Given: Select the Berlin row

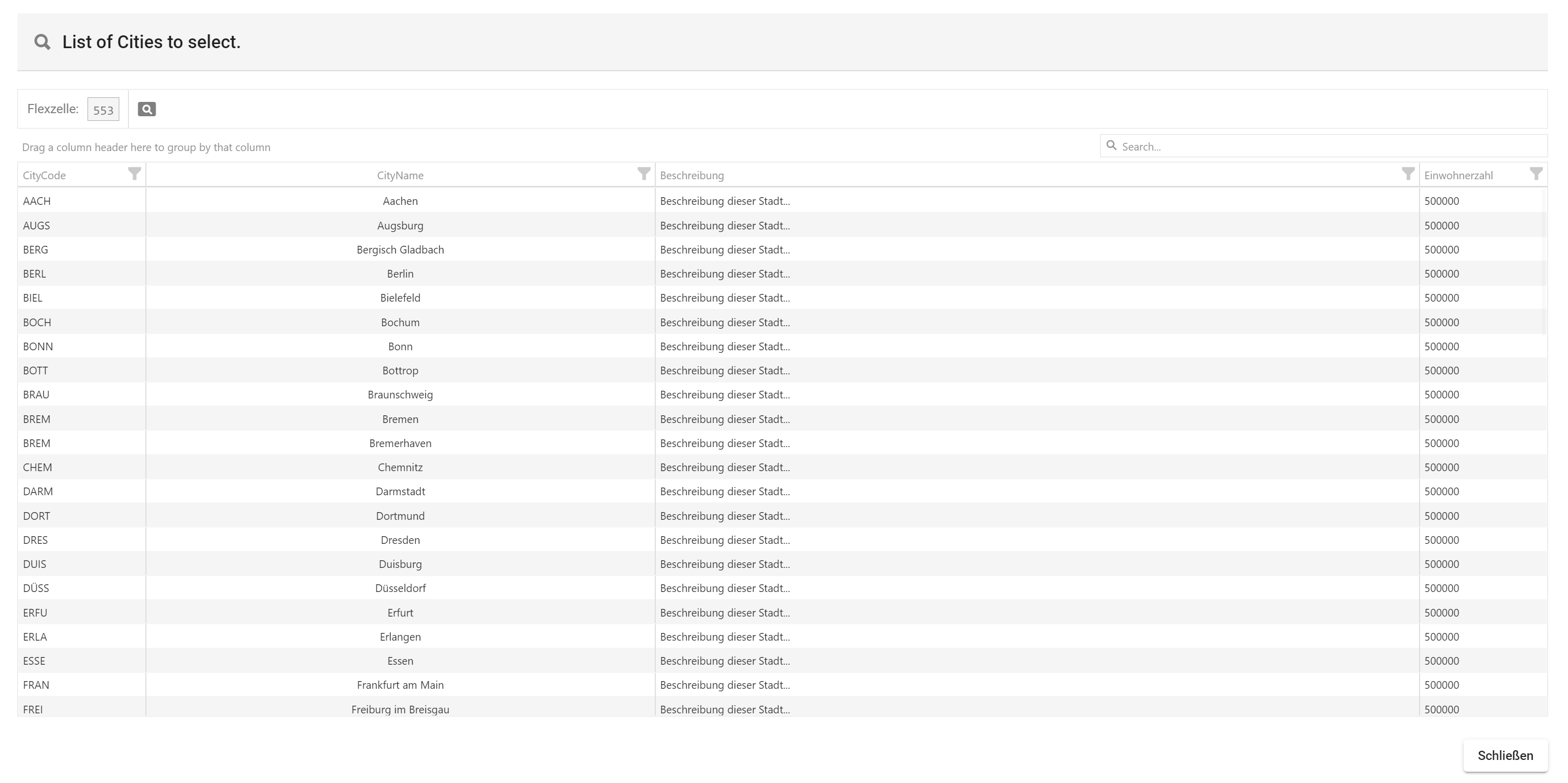Looking at the screenshot, I should [400, 274].
